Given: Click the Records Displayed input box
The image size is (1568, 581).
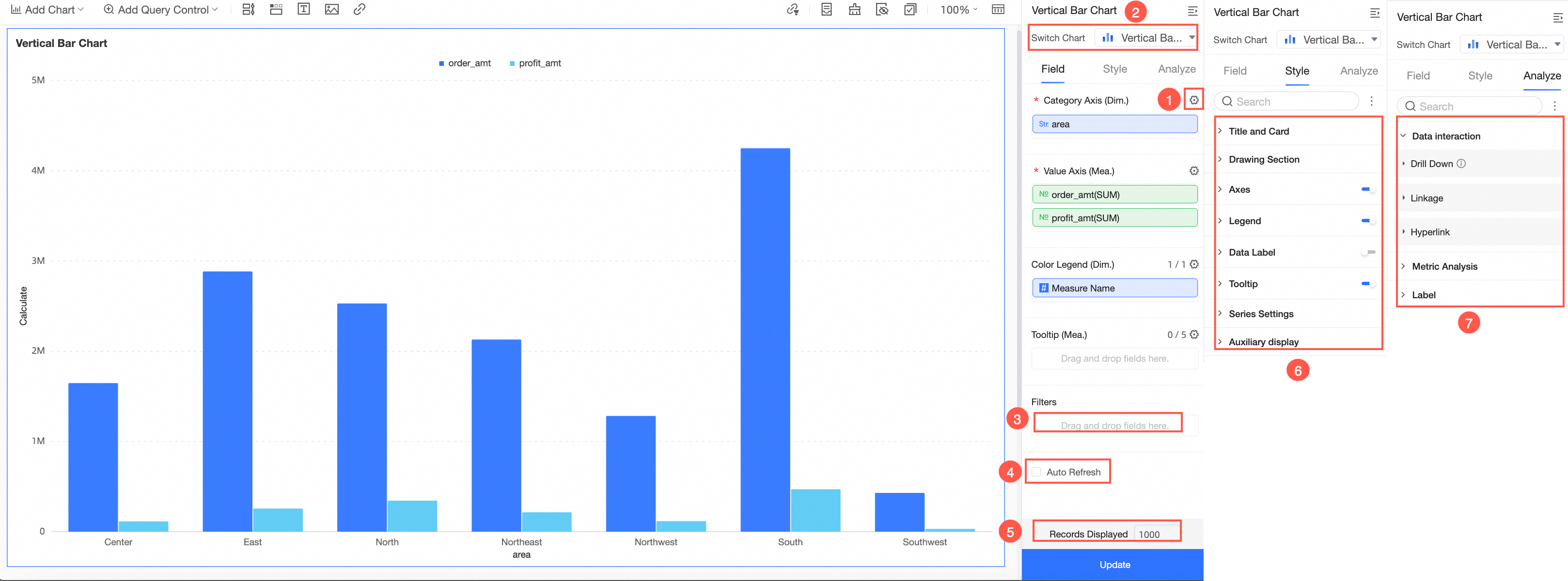Looking at the screenshot, I should [x=1157, y=534].
